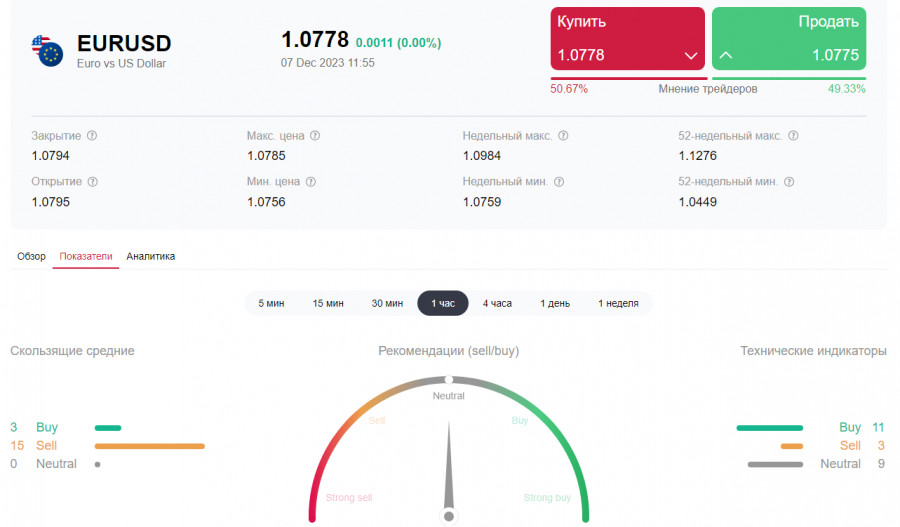
Task: Select the 1 час timeframe
Action: point(443,303)
